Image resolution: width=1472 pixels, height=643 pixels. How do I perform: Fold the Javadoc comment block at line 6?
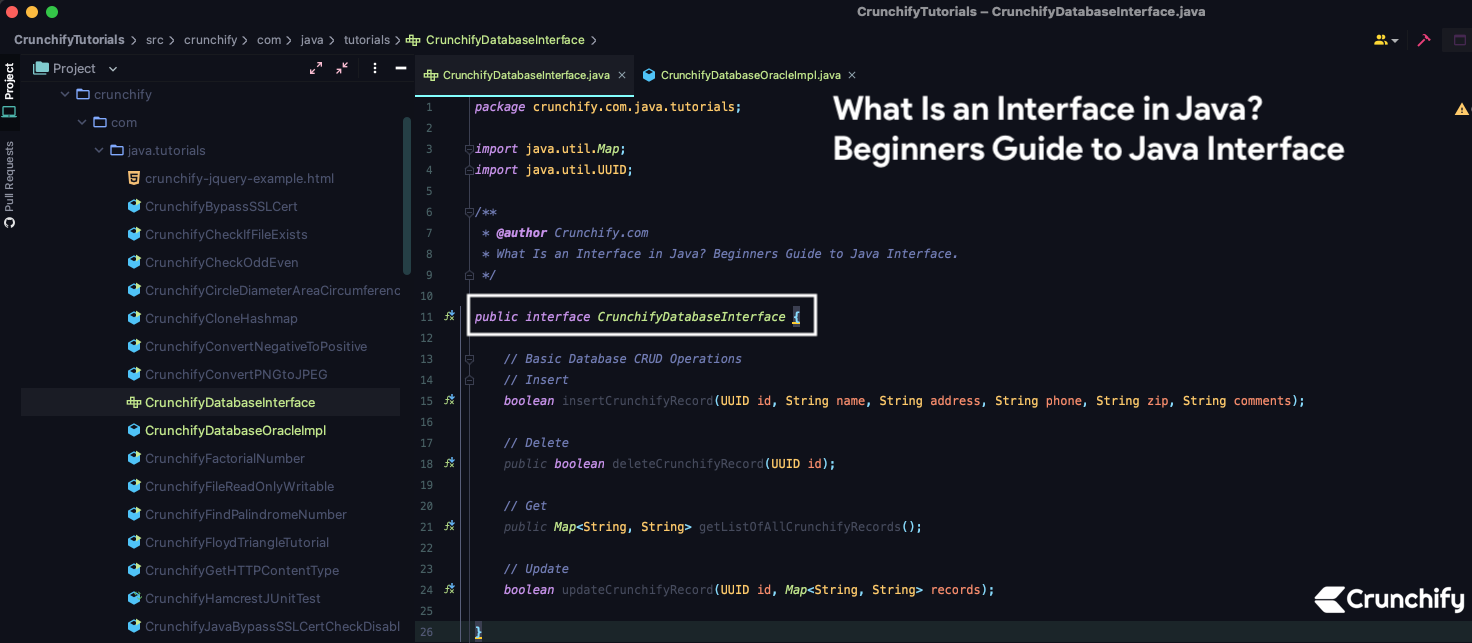pyautogui.click(x=468, y=212)
